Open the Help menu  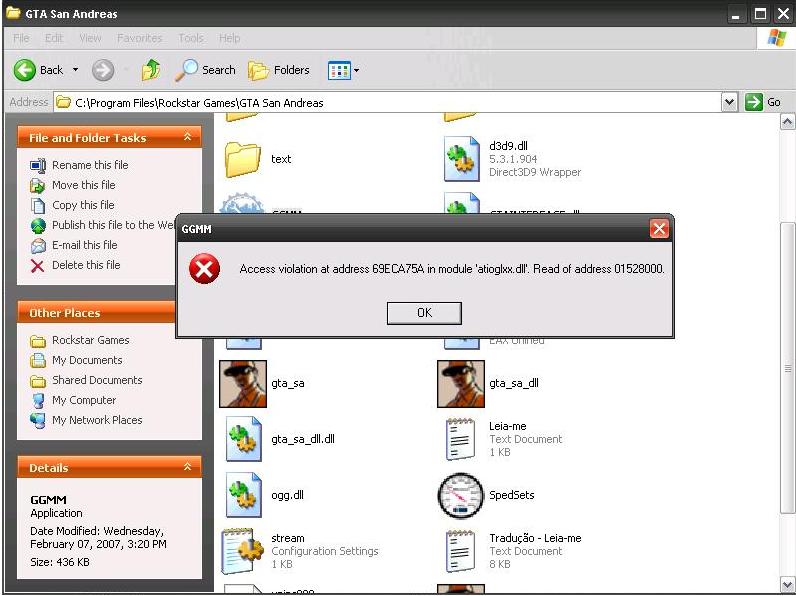coord(229,38)
